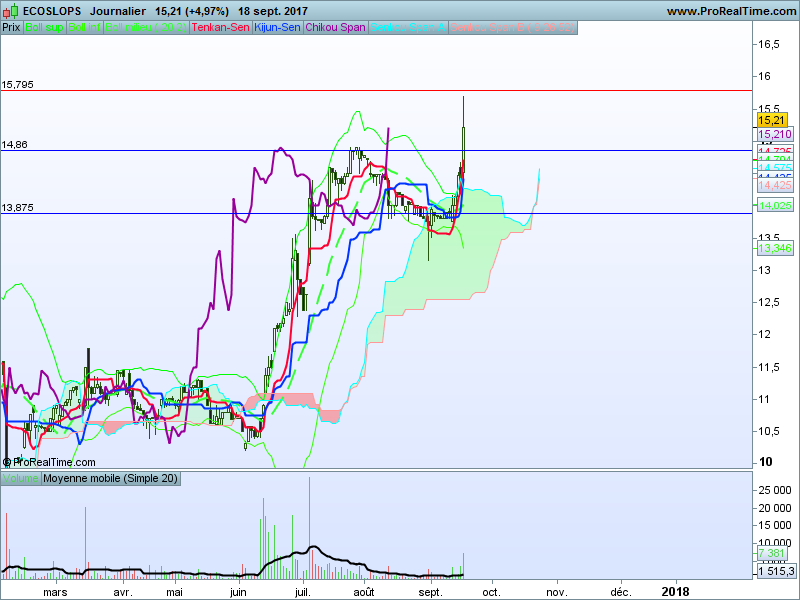Click the 14,86 blue horizontal line label
The image size is (800, 600).
pyautogui.click(x=14, y=145)
